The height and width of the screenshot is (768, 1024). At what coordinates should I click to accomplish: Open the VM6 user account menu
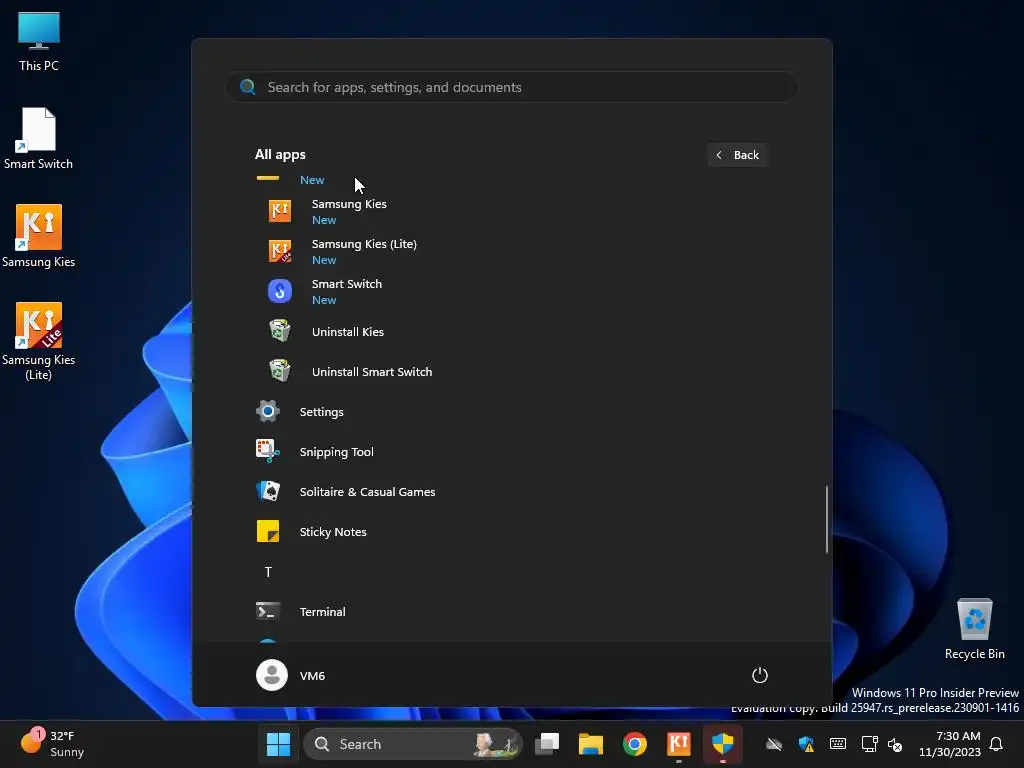[291, 675]
